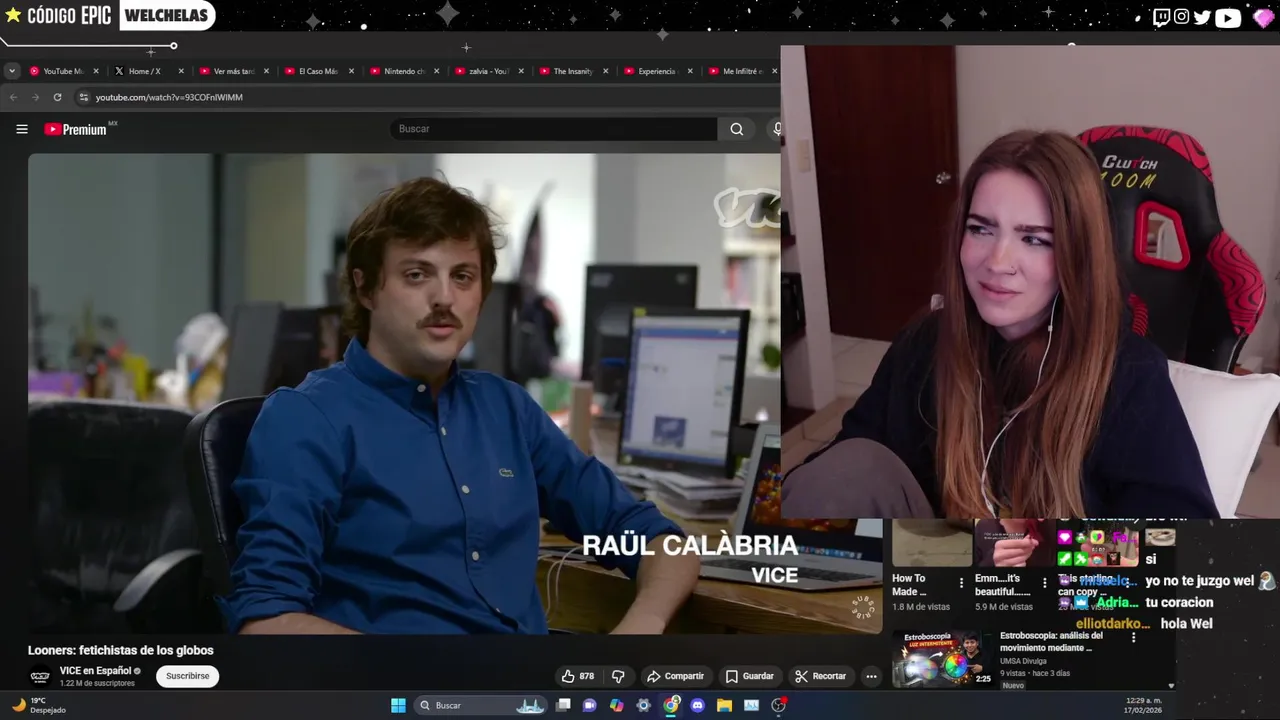View site information icon in address bar
This screenshot has height=720, width=1280.
coord(84,97)
